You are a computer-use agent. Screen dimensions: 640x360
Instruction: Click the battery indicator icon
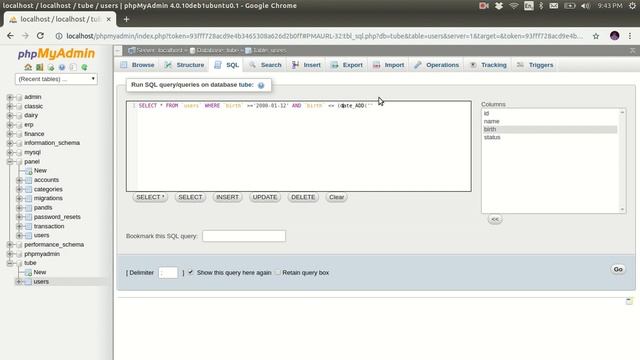click(x=570, y=6)
